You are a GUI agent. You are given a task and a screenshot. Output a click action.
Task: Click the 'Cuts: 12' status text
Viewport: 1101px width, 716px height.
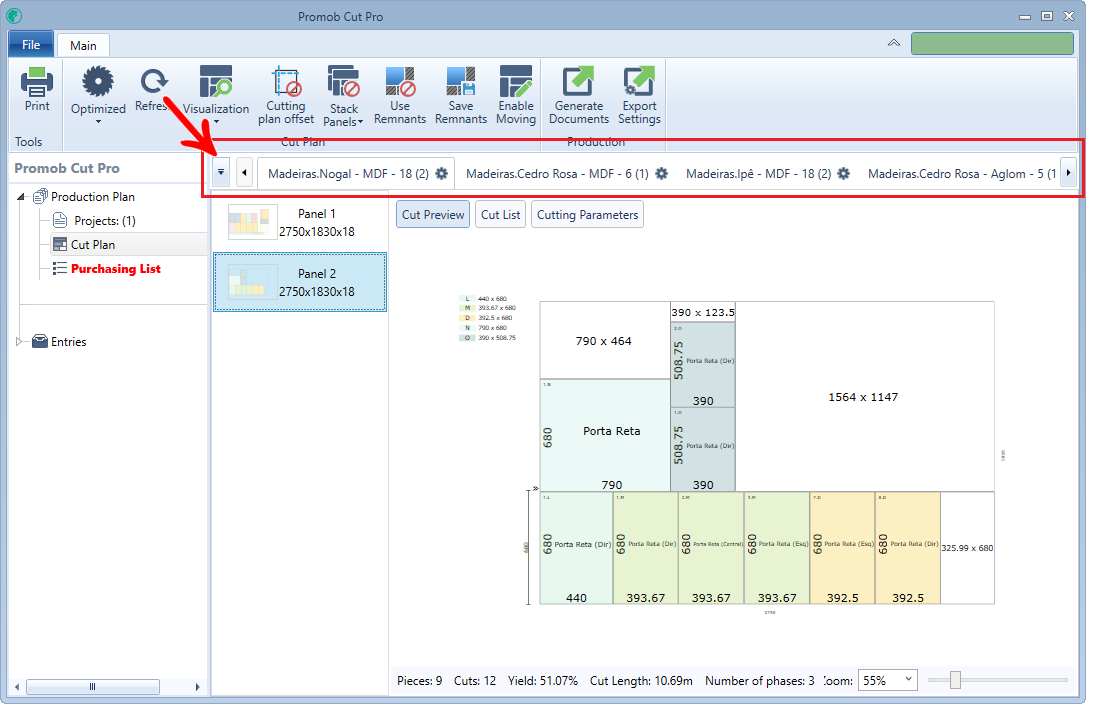coord(475,680)
